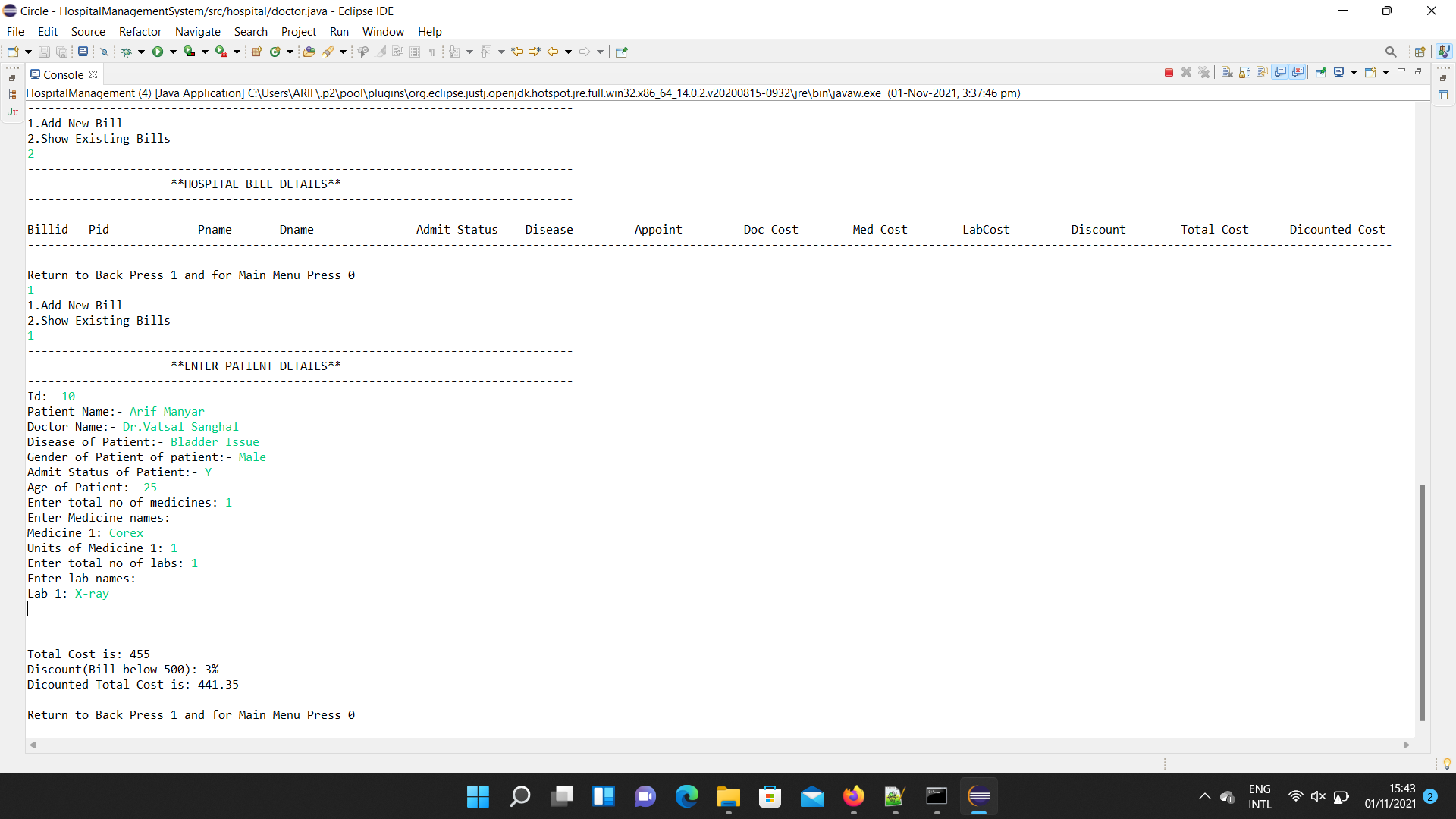Open the Navigate menu
Screen dimensions: 1456x819
pos(198,32)
